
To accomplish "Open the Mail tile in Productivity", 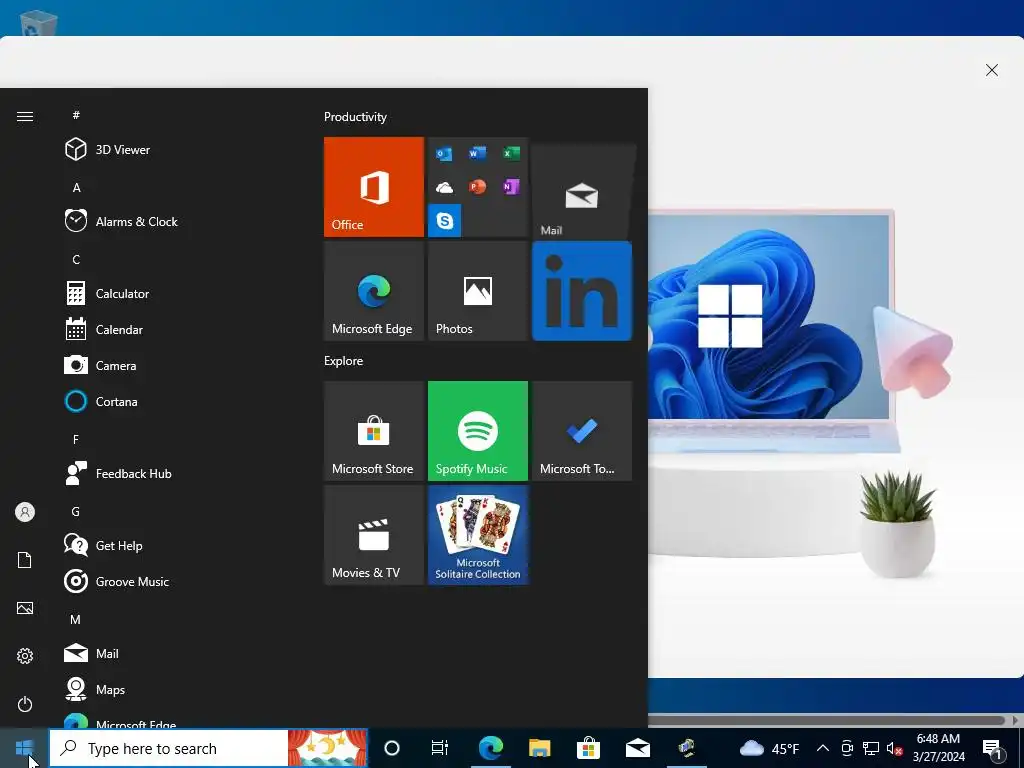I will coord(581,191).
